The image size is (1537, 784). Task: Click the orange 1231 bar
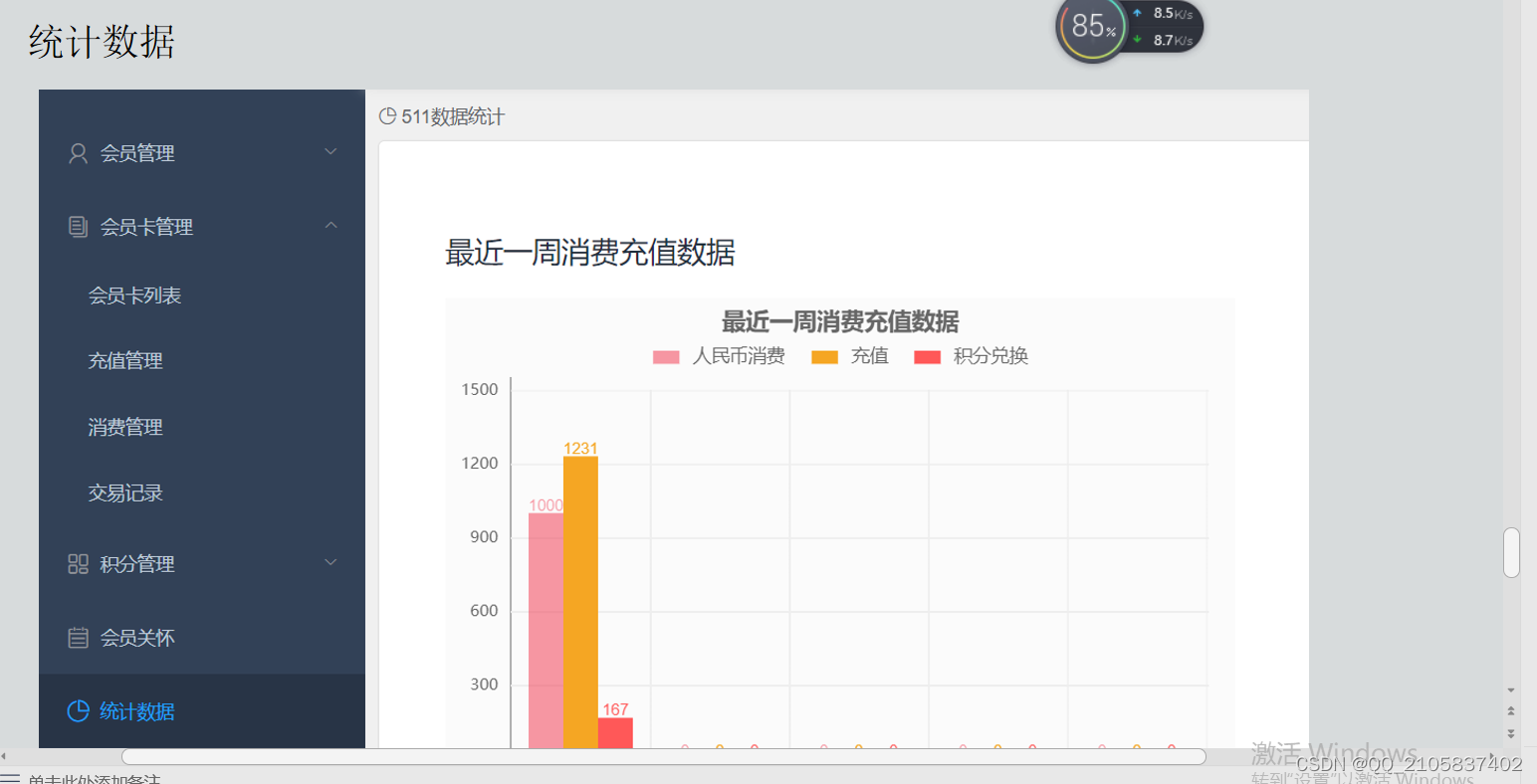point(580,602)
